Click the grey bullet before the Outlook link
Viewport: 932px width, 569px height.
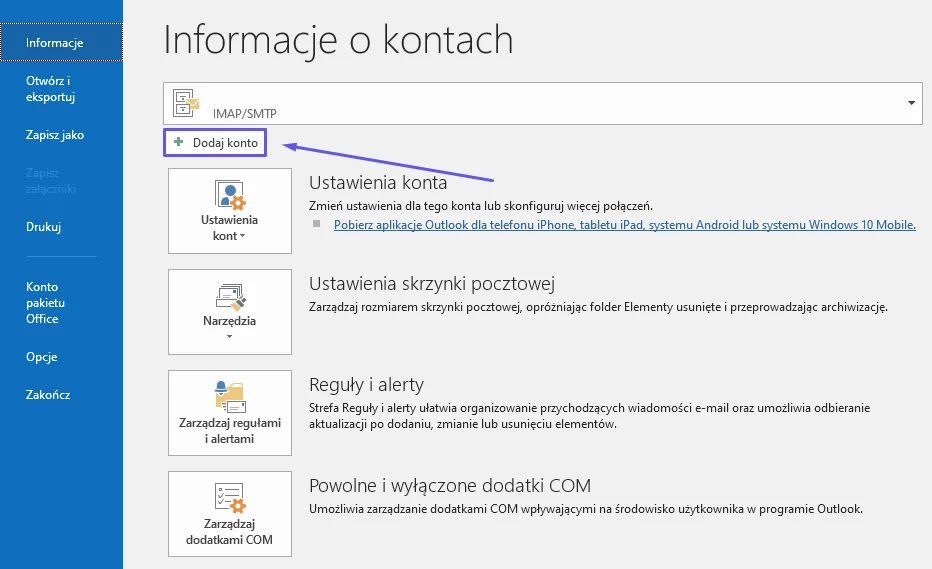point(317,224)
